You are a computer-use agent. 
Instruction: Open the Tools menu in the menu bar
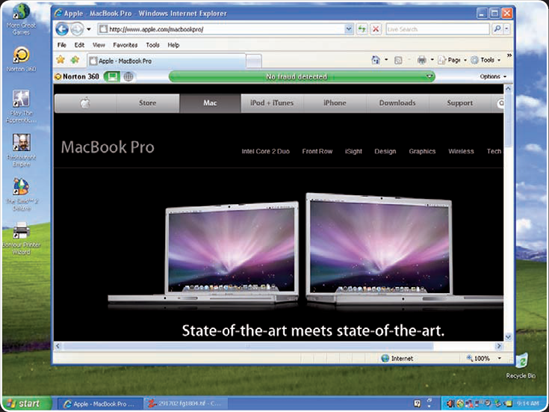click(x=153, y=45)
